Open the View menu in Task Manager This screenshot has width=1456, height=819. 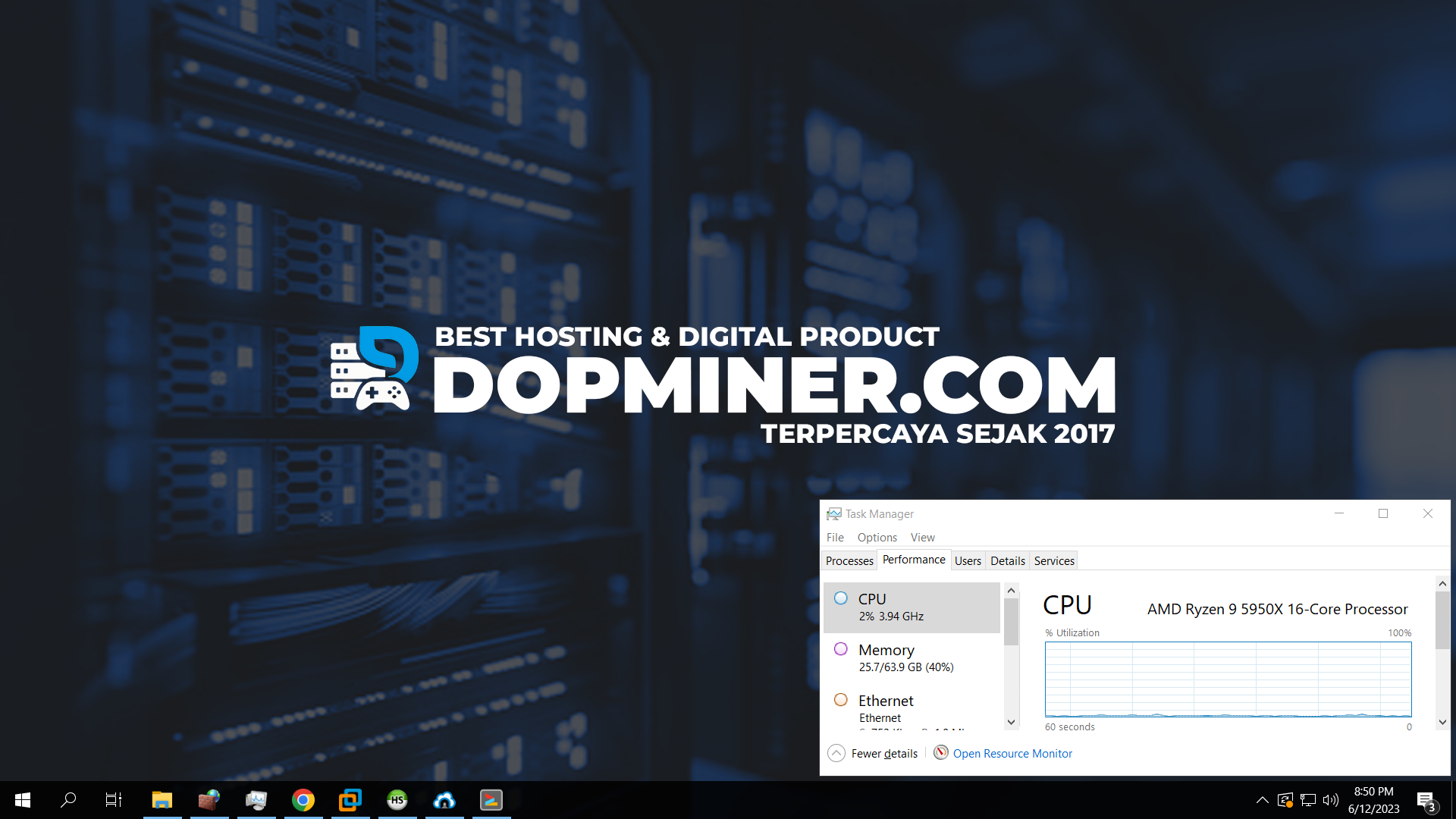click(x=922, y=537)
